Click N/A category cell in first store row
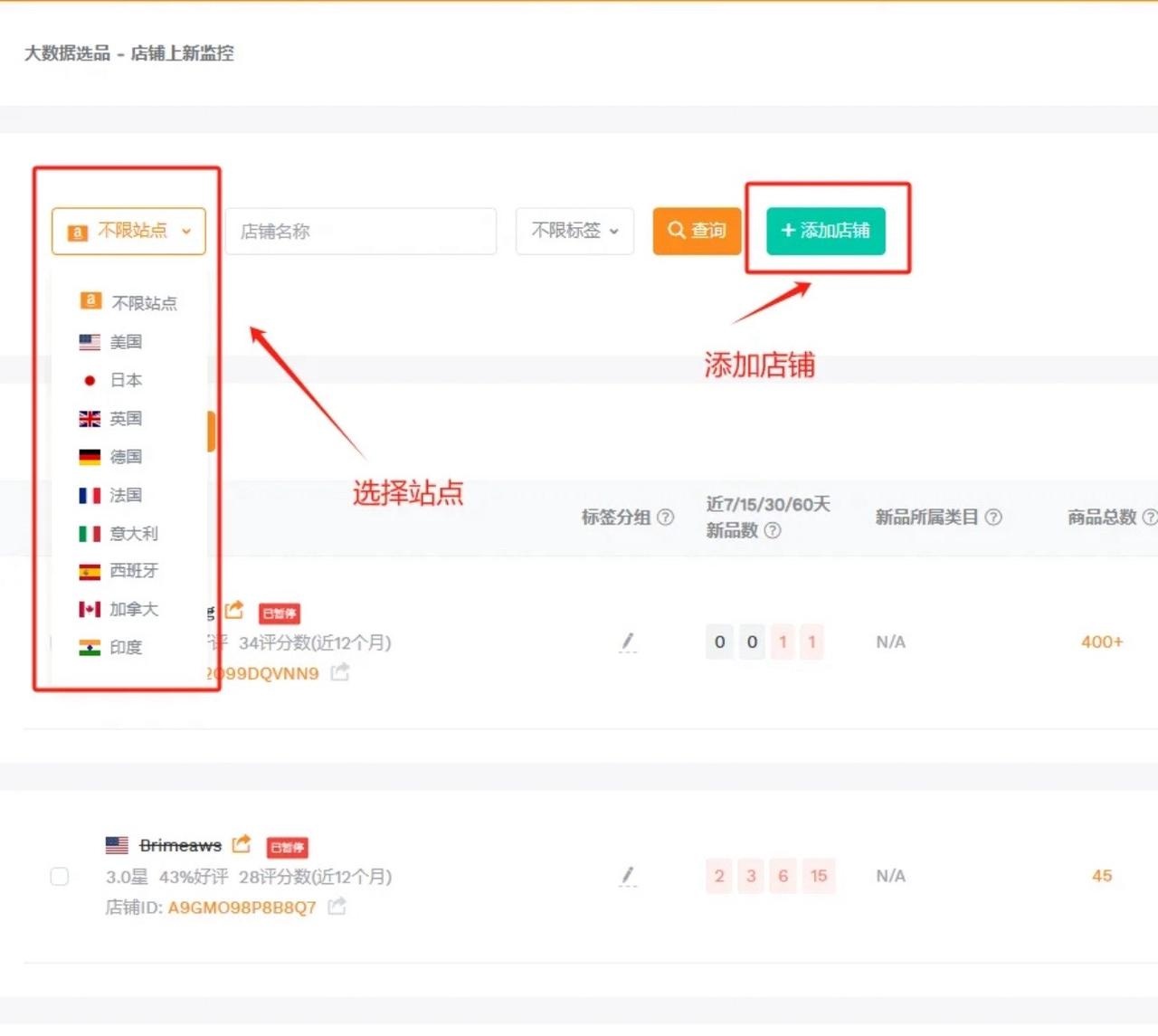1158x1036 pixels. click(891, 642)
